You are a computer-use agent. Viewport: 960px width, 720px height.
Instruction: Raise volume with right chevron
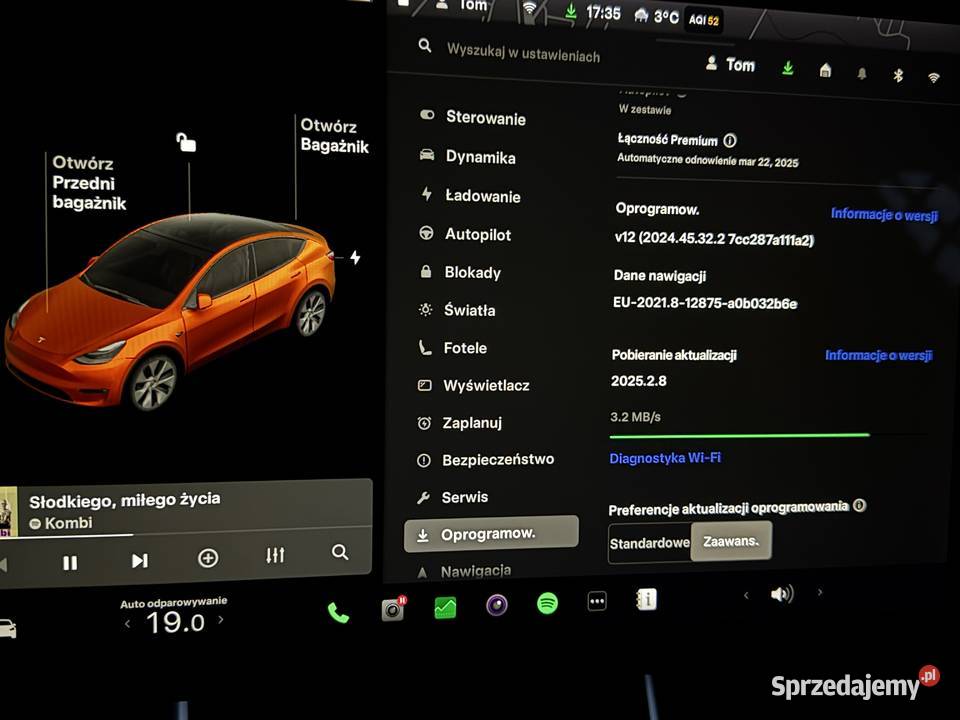point(820,591)
